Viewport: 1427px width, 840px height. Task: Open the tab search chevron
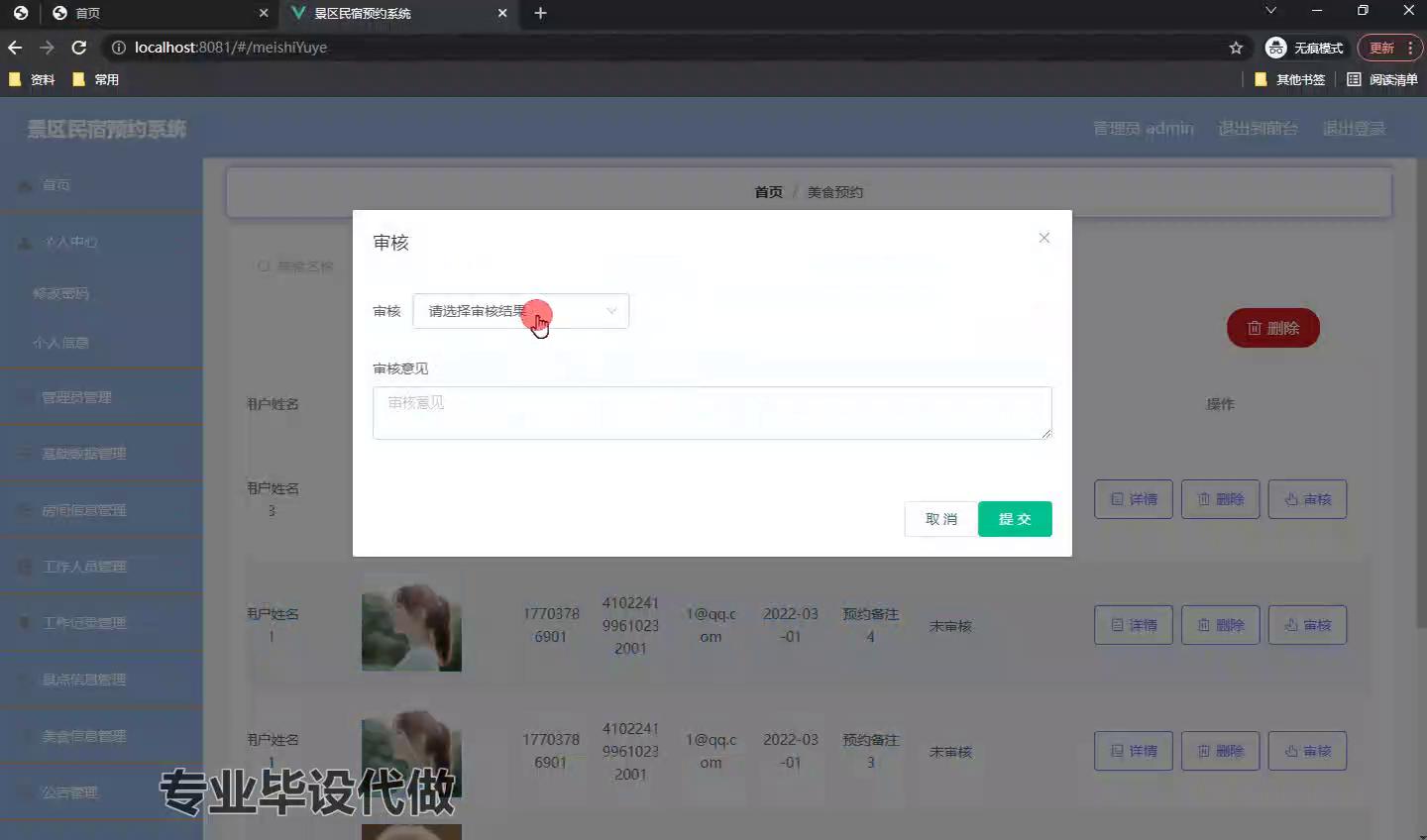(x=1270, y=11)
